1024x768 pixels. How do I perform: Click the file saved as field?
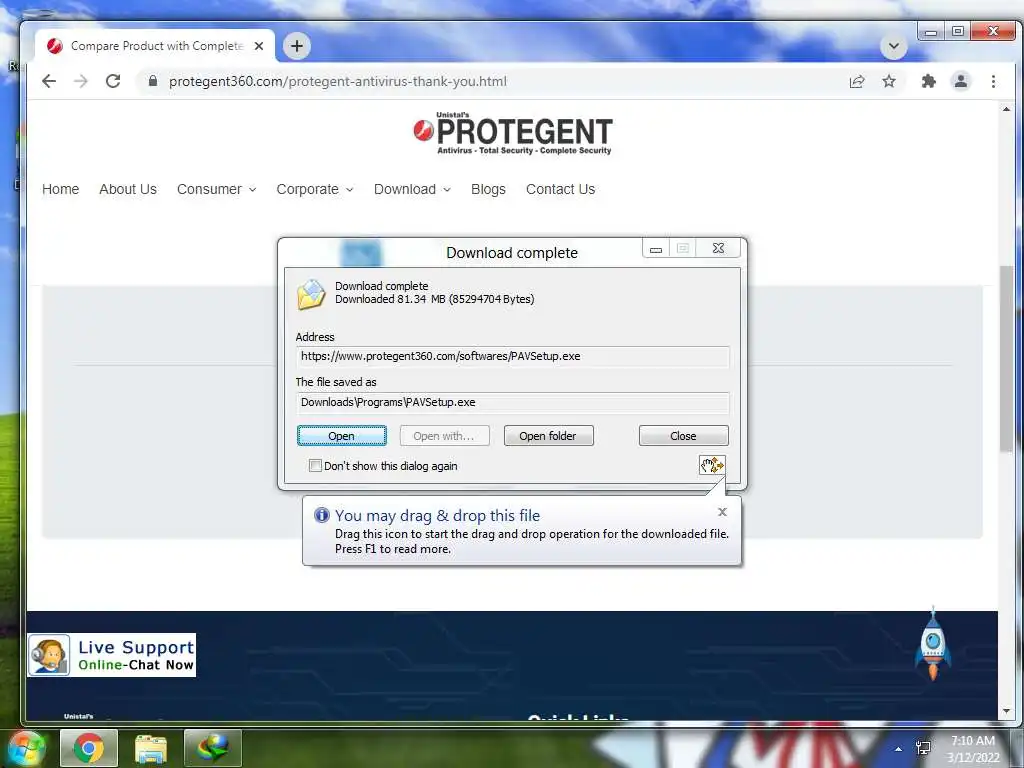[x=512, y=402]
